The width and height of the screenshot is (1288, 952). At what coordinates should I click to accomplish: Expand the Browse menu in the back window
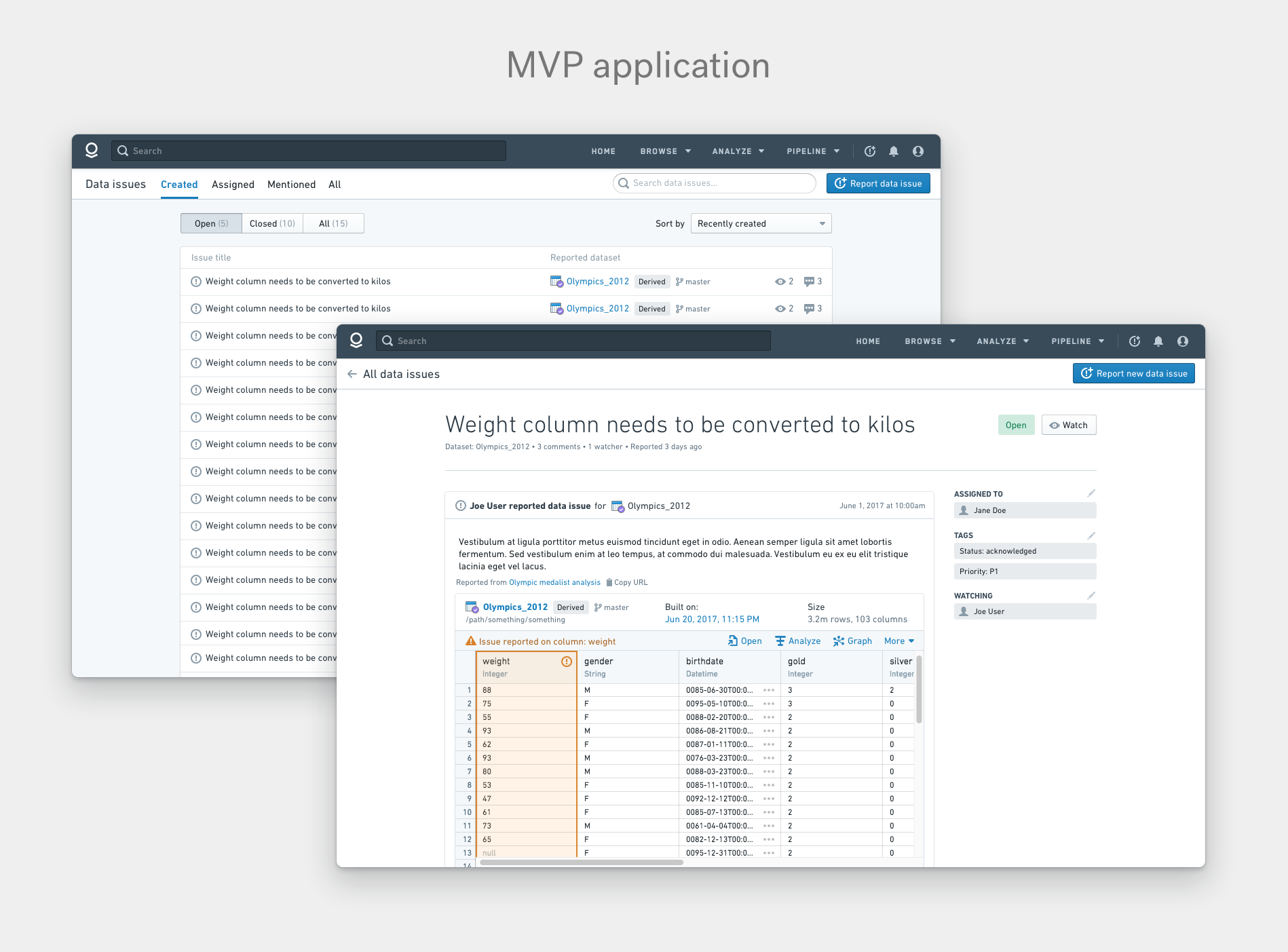tap(665, 151)
